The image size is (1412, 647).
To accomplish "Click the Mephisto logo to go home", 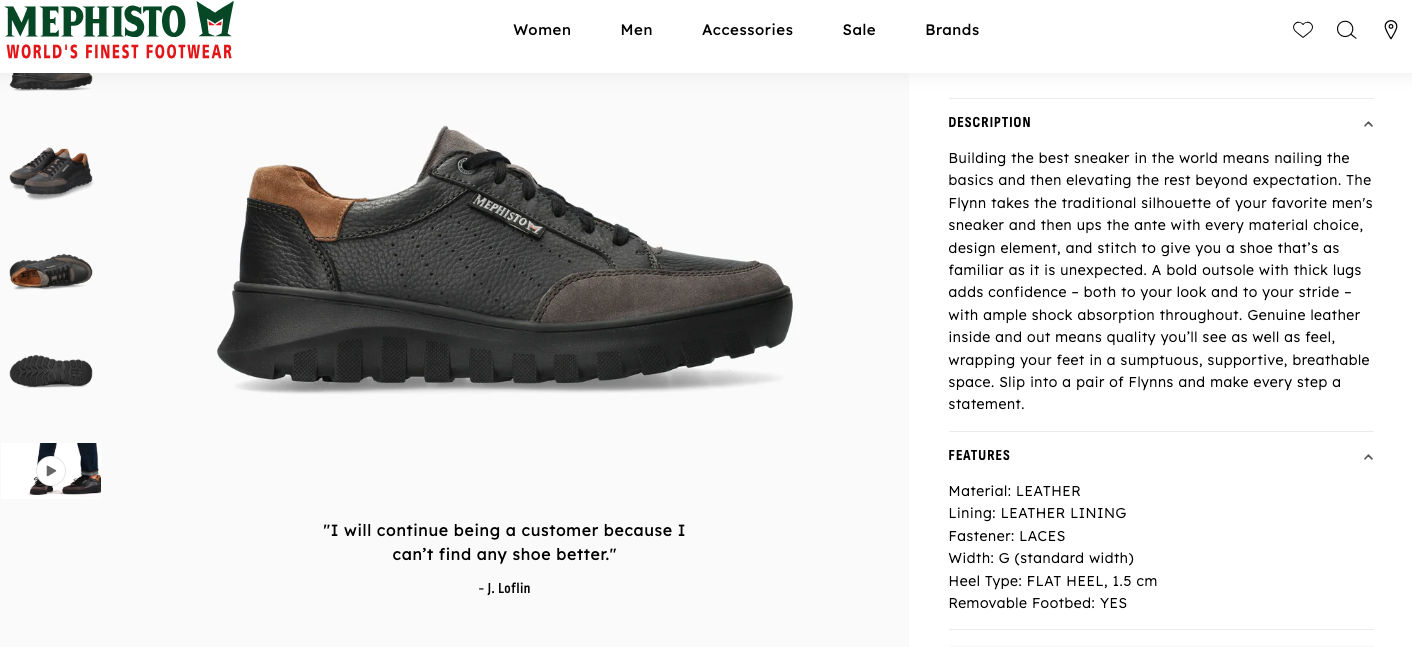I will (120, 31).
